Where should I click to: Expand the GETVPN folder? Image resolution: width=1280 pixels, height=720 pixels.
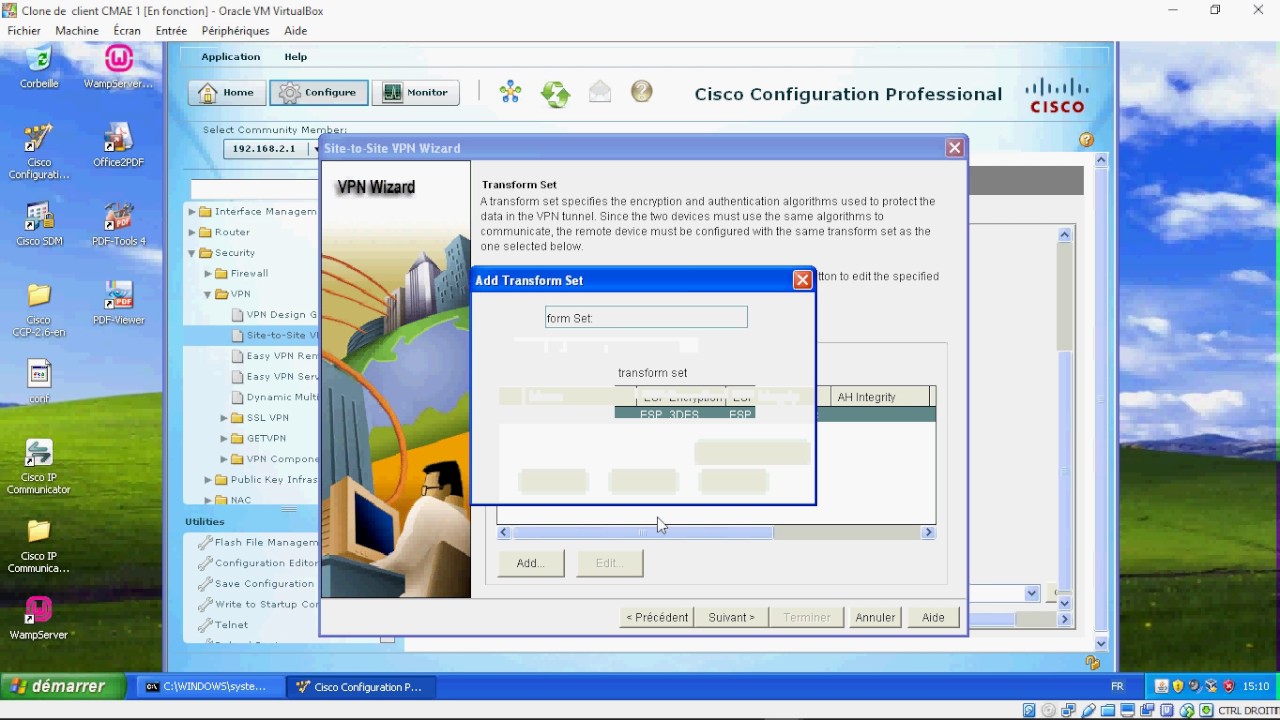[x=225, y=438]
